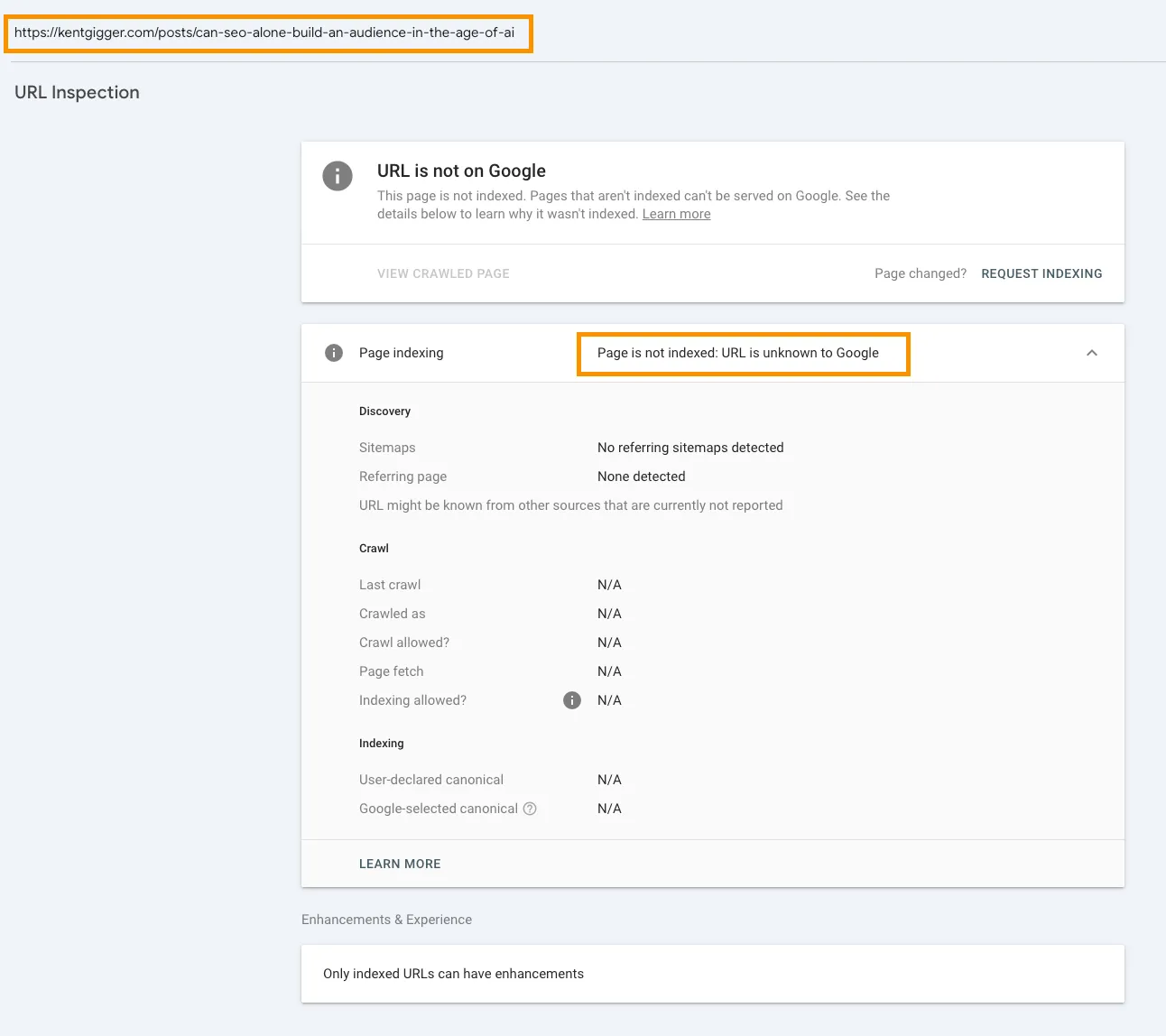Click 'Page is not indexed: URL is unknown to Google'
1166x1036 pixels.
[738, 353]
